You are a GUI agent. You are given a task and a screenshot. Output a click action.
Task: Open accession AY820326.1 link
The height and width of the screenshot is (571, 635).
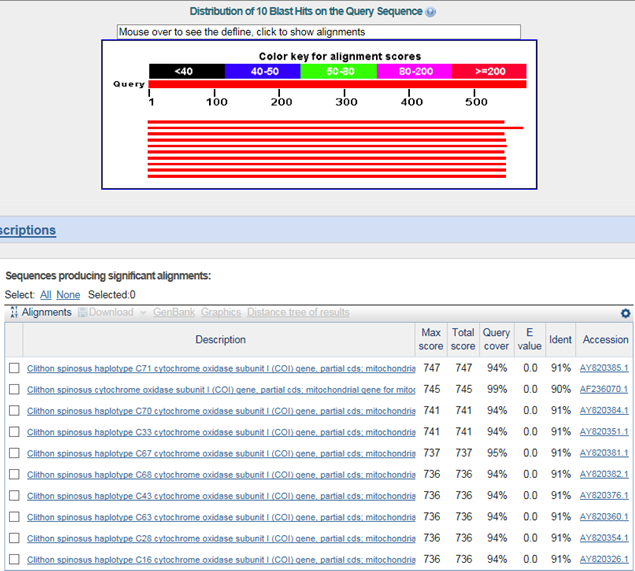[x=604, y=559]
